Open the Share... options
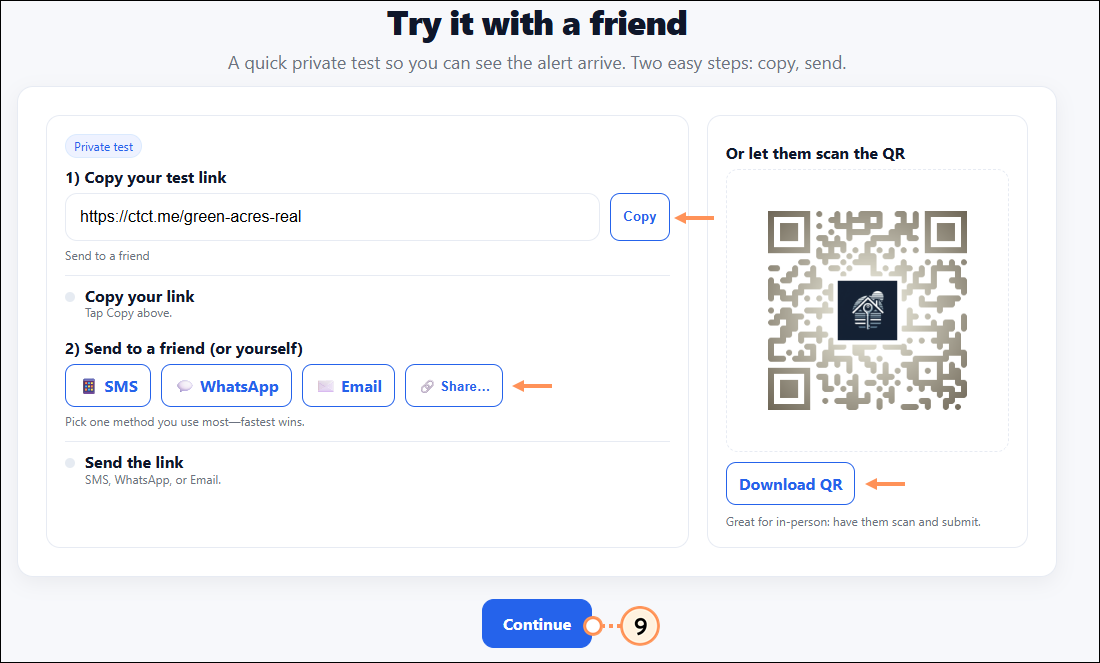The width and height of the screenshot is (1100, 663). coord(454,386)
